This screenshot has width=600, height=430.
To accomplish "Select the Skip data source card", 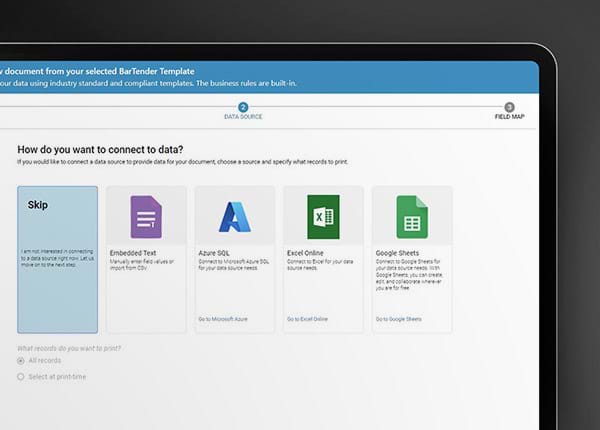I will pyautogui.click(x=58, y=259).
